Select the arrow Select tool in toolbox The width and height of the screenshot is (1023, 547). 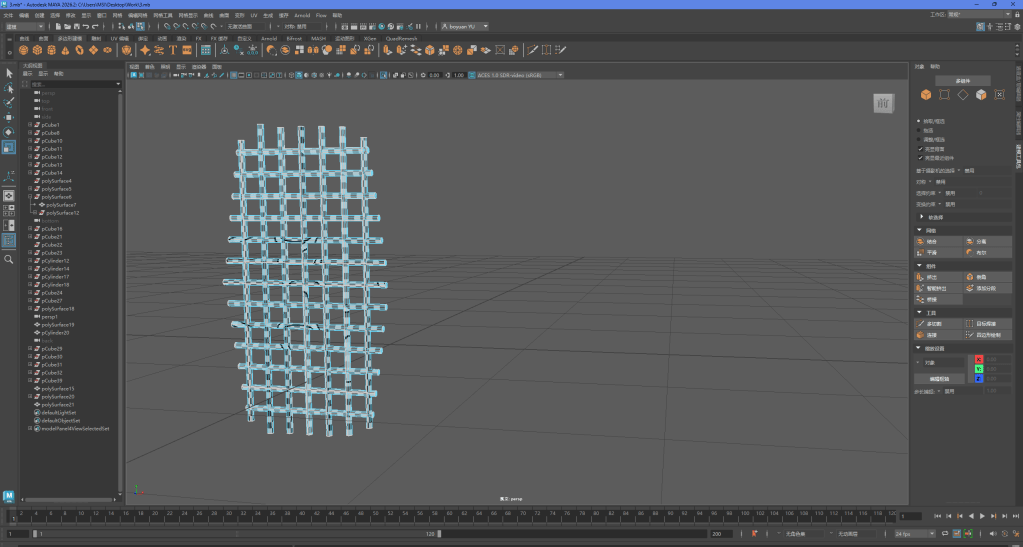9,73
